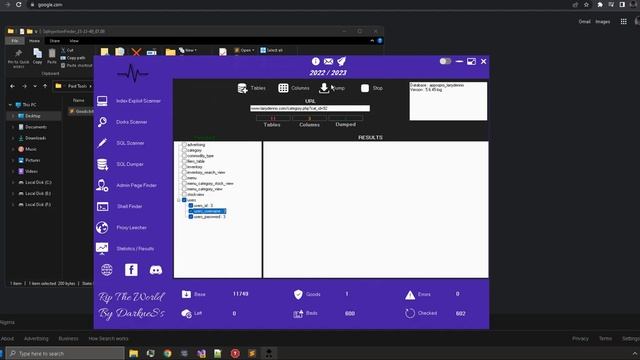Open the recent locations dropdown in File Explorer
Screen dimensions: 640x360
[35, 86]
